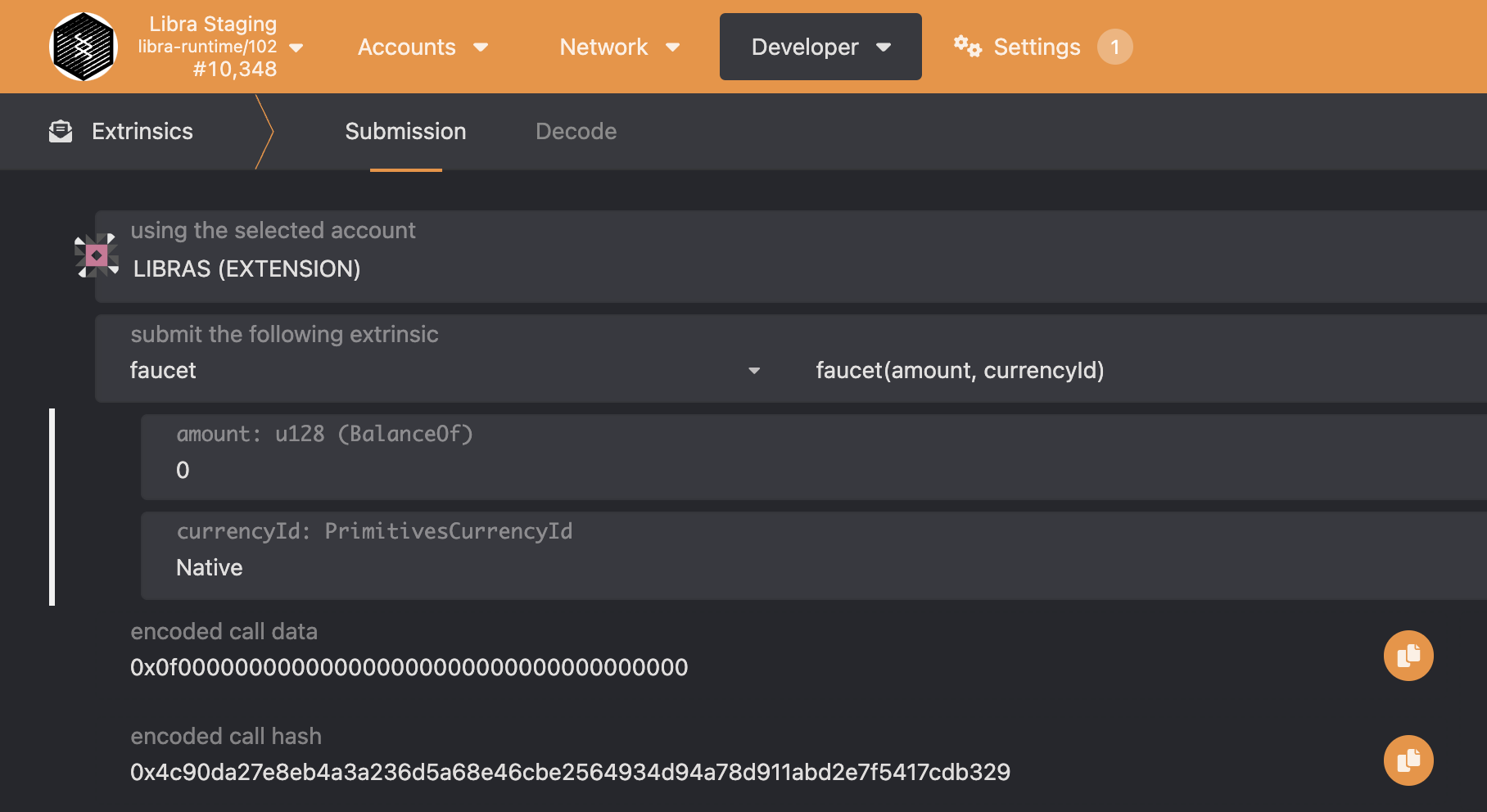Switch to the Decode tab
1487x812 pixels.
[x=576, y=132]
